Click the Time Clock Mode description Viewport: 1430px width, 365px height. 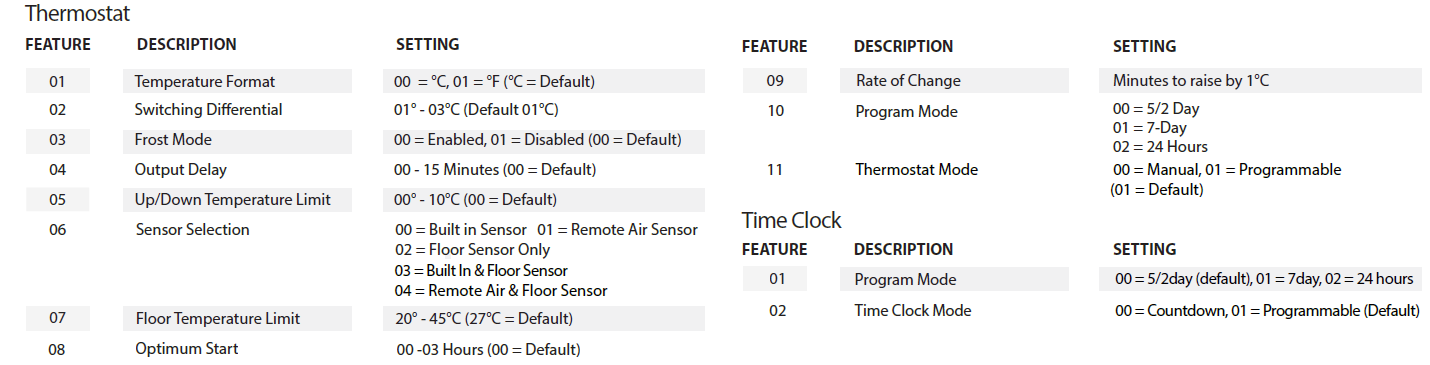[x=913, y=310]
